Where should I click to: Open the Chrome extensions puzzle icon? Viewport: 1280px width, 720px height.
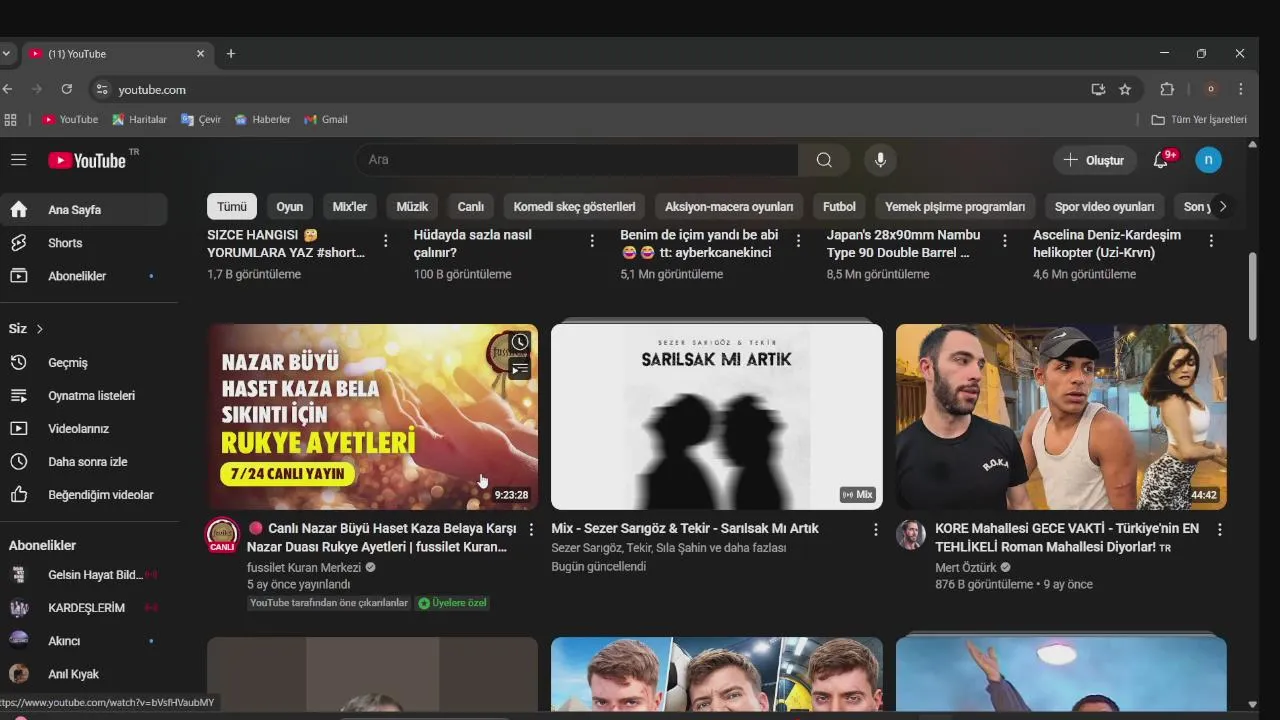(x=1167, y=89)
